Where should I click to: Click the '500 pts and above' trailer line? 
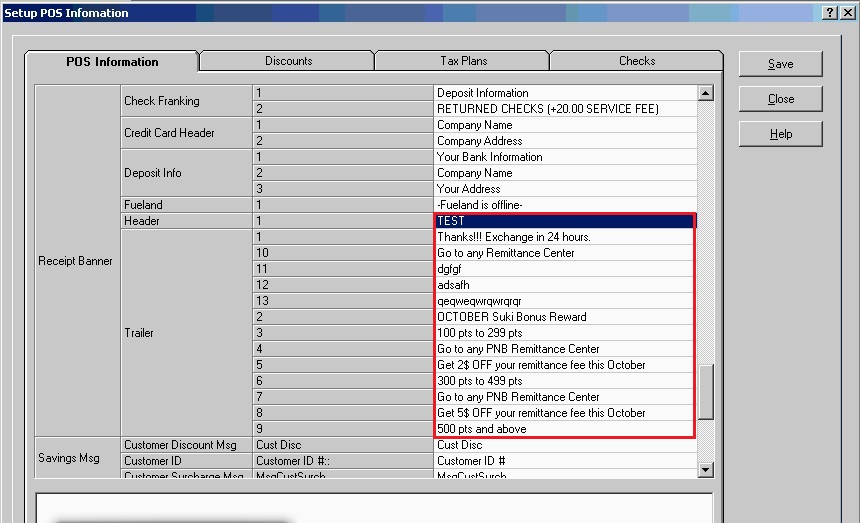tap(564, 429)
